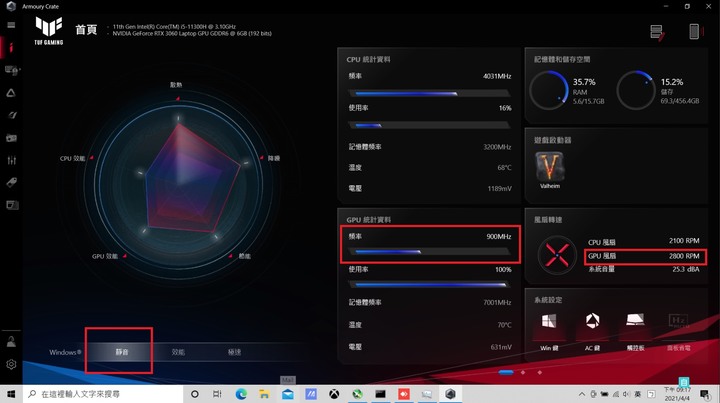Click the TUF Gaming logo
This screenshot has width=720, height=403.
[49, 31]
